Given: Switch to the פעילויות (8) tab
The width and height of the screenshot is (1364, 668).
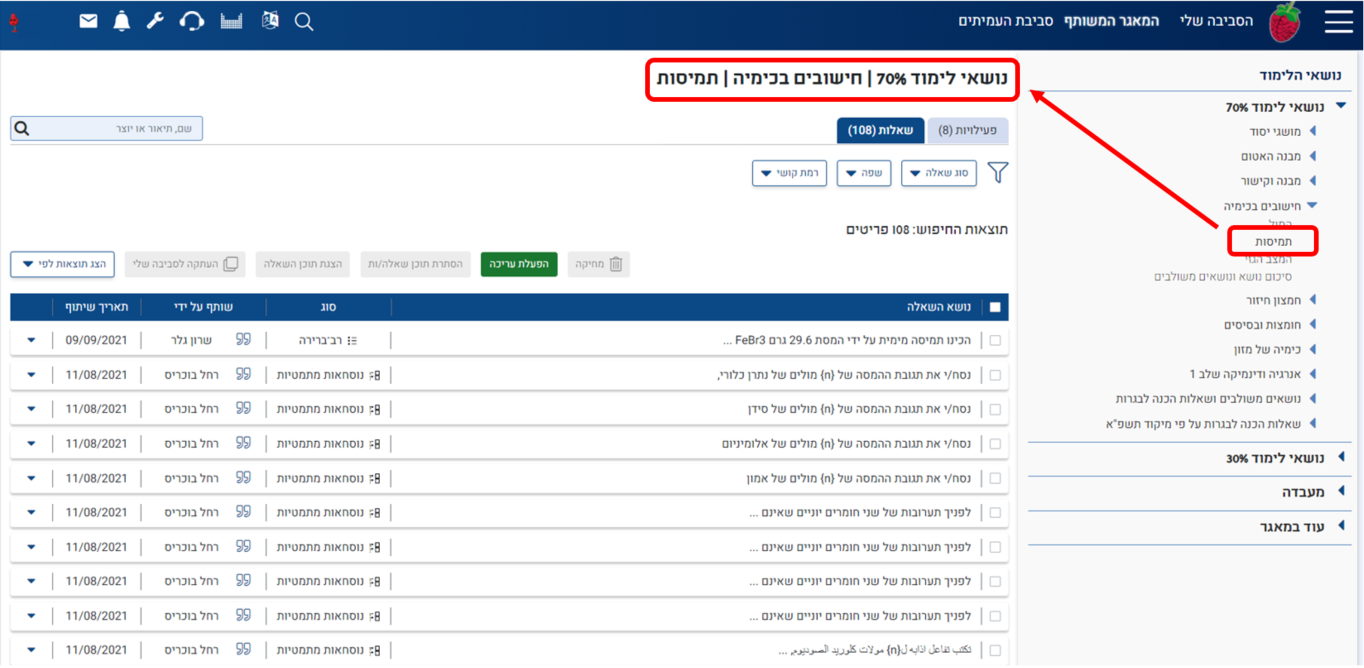Looking at the screenshot, I should pos(968,130).
